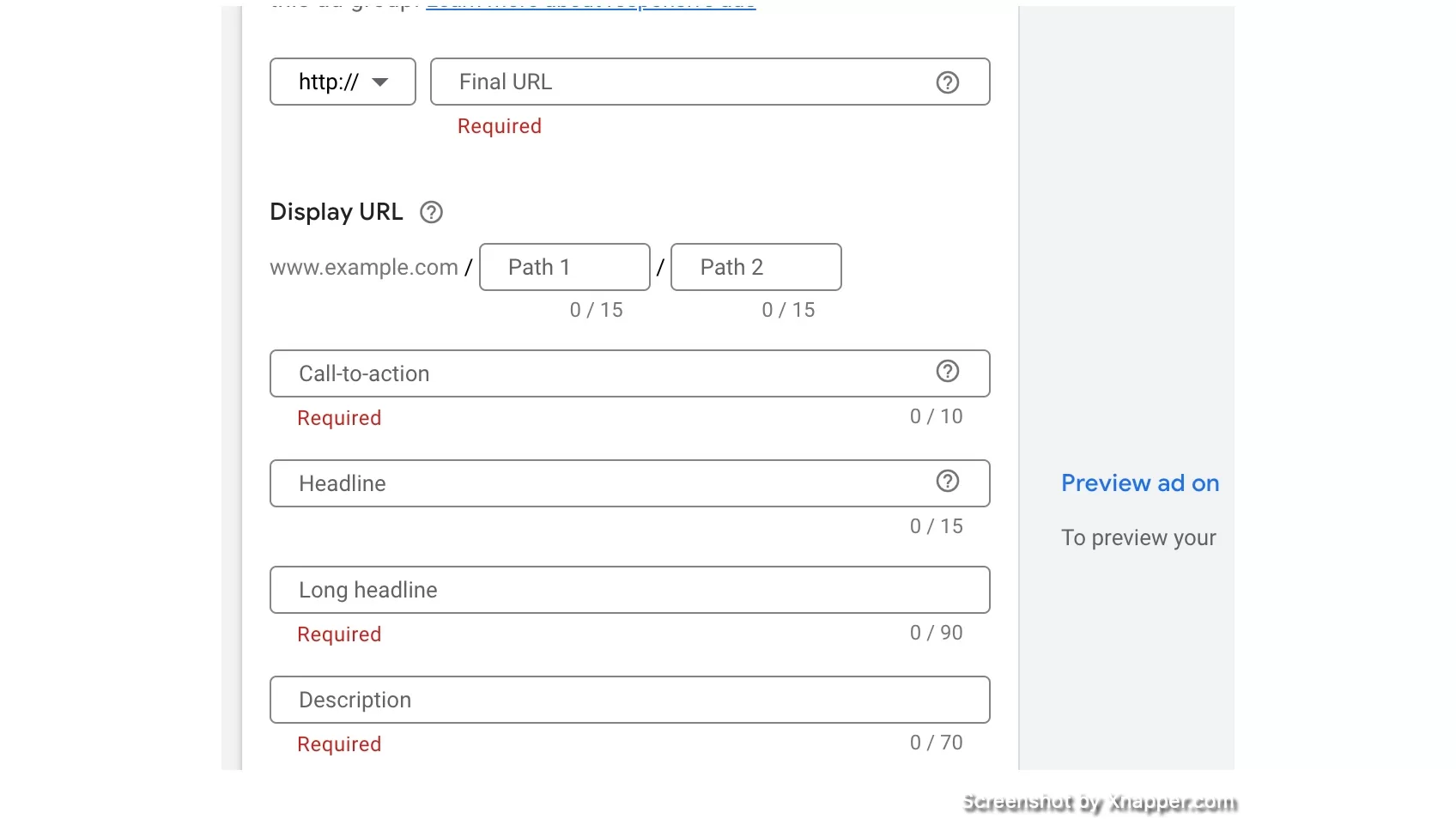The width and height of the screenshot is (1456, 819).
Task: Click the Display URL section label
Action: [x=337, y=212]
